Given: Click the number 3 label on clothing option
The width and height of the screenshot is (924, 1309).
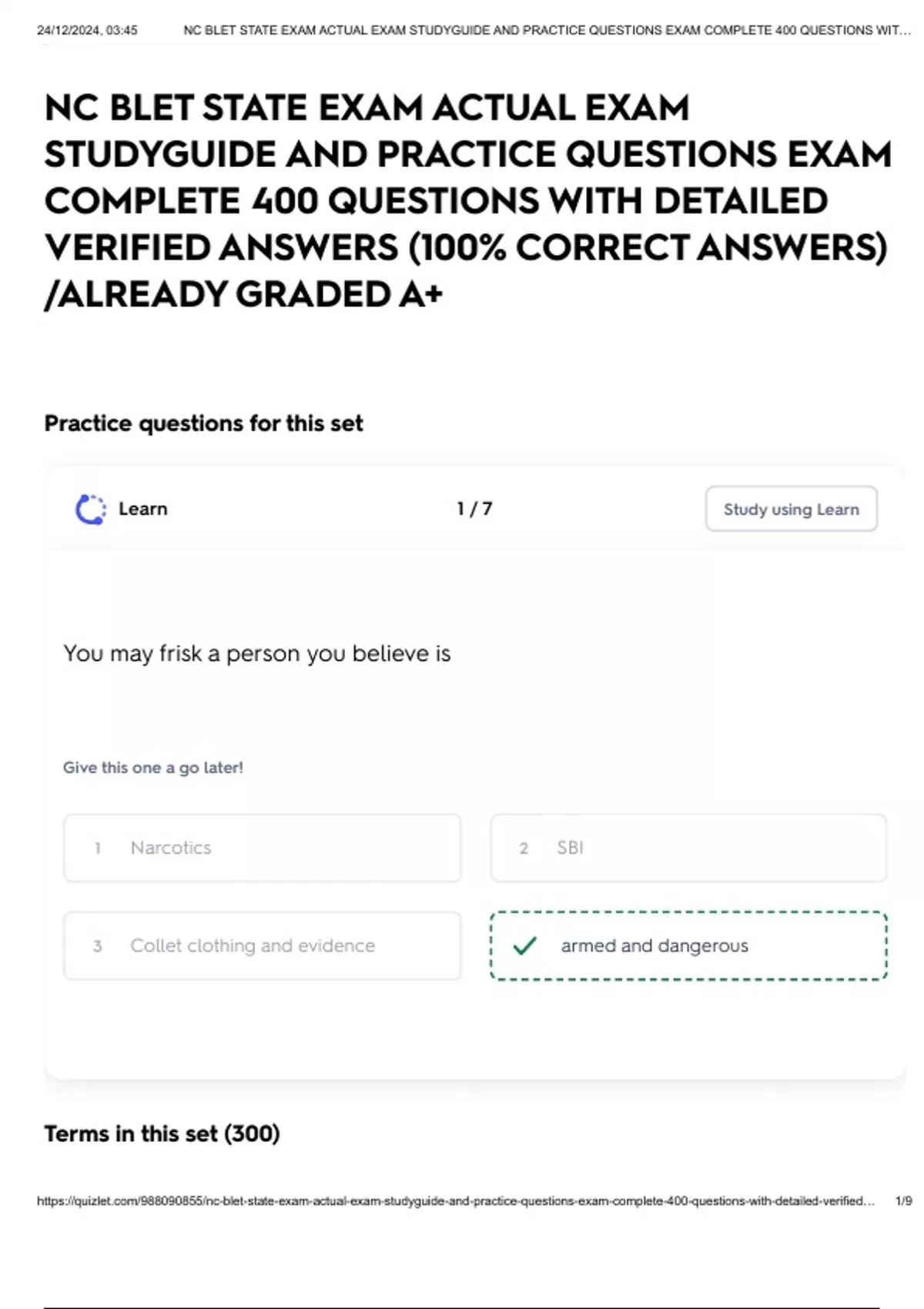Looking at the screenshot, I should pyautogui.click(x=97, y=946).
